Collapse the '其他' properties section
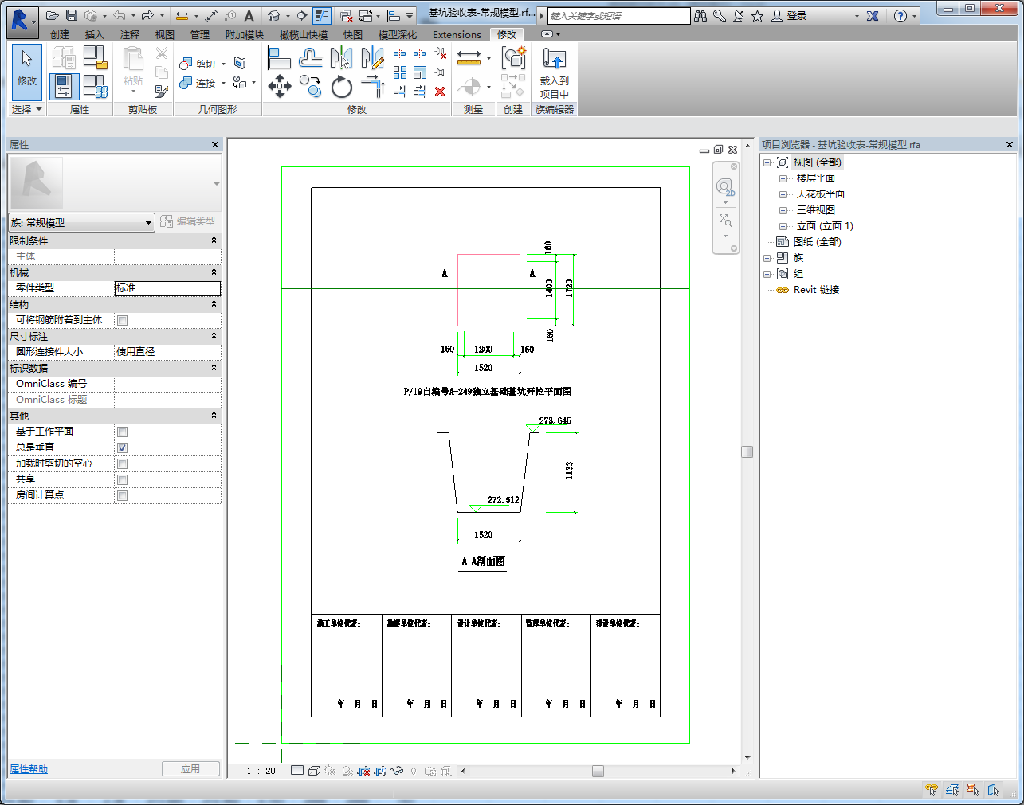1024x805 pixels. pos(214,415)
